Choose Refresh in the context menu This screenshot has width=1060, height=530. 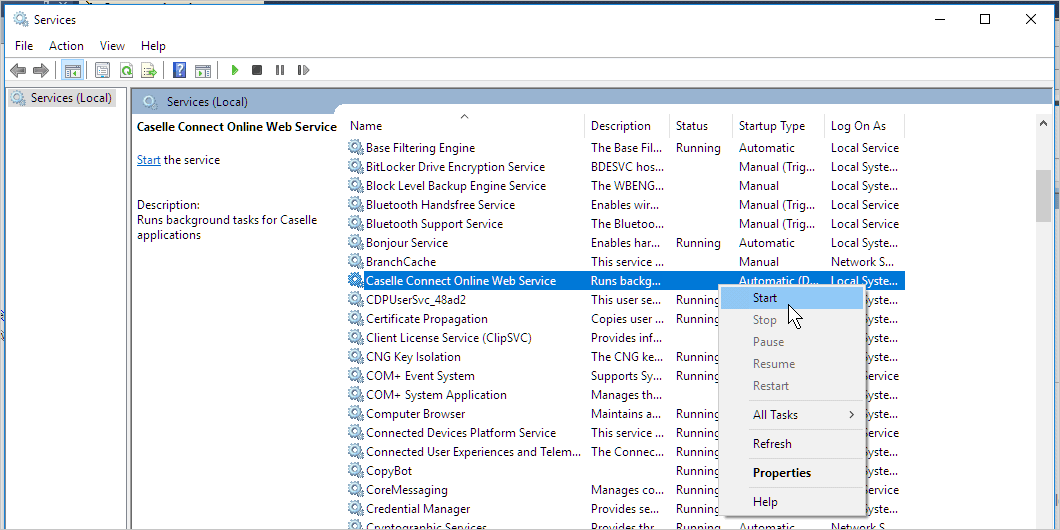(x=792, y=443)
